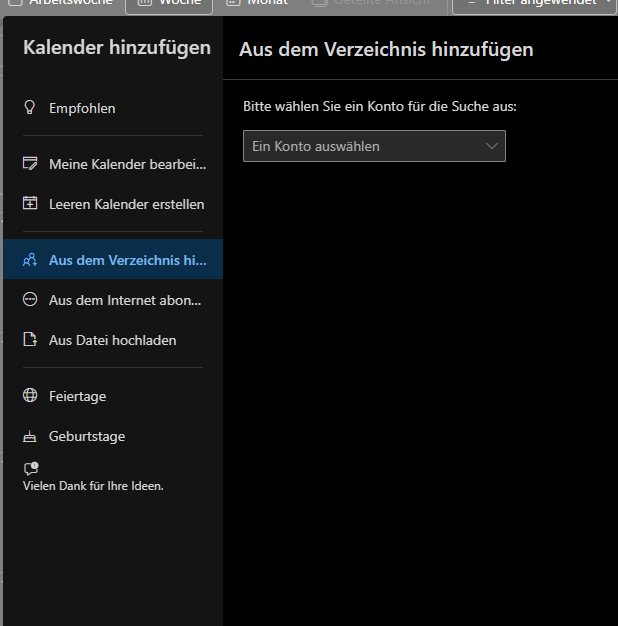Click the lightbulb icon beside Empfohlen

pos(30,107)
